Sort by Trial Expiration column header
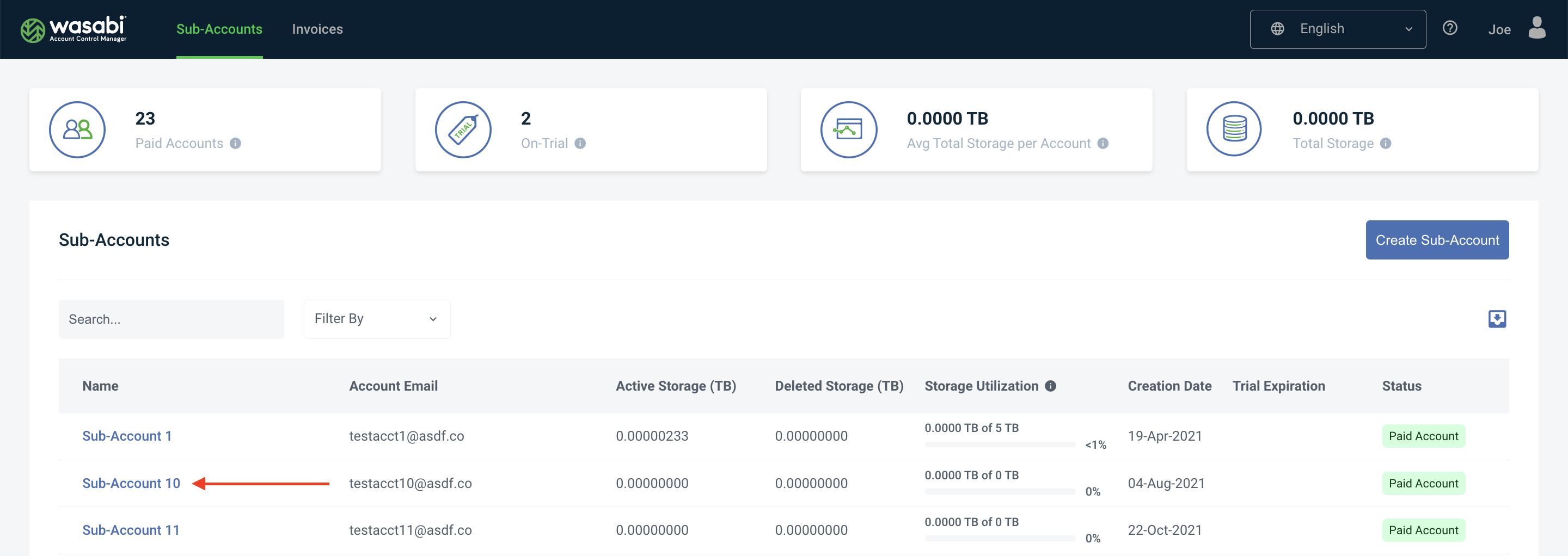This screenshot has height=556, width=1568. [x=1278, y=386]
